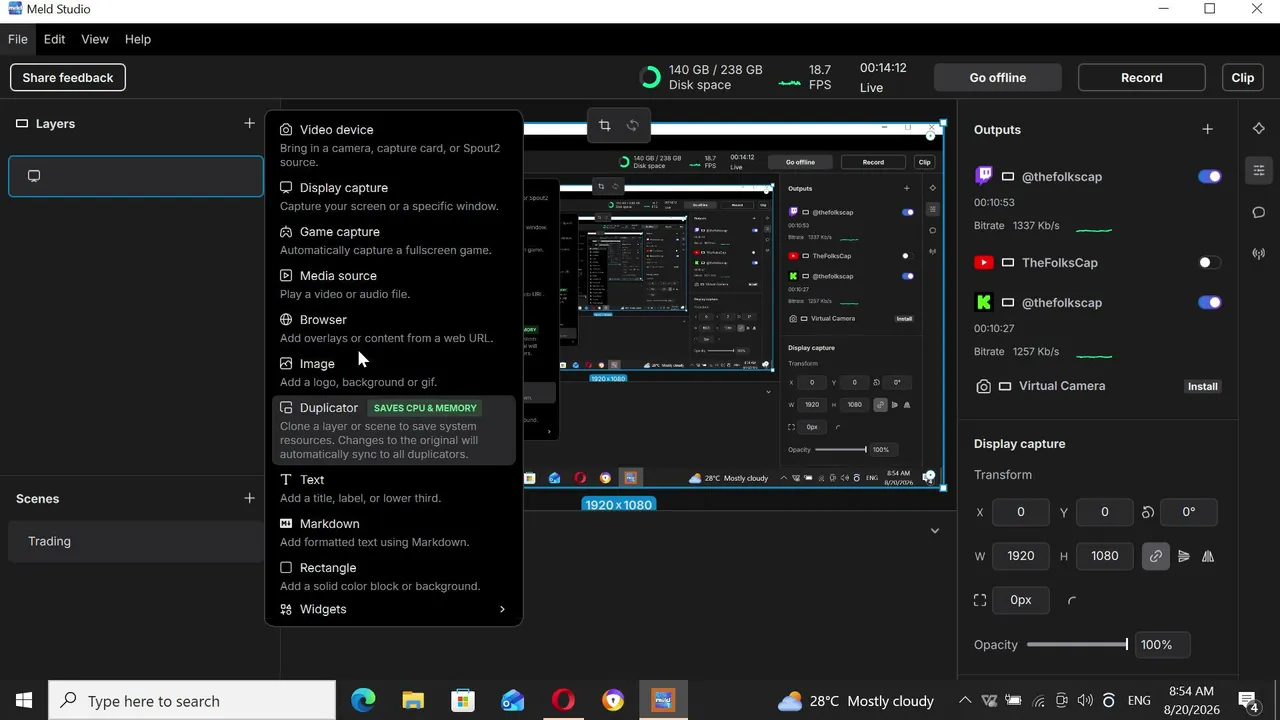Add a new scene with the plus icon
1280x720 pixels.
pos(249,498)
